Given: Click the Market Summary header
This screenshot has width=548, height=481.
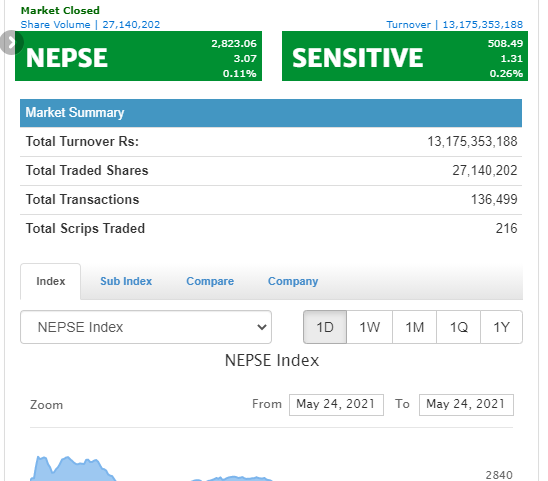Looking at the screenshot, I should click(271, 113).
